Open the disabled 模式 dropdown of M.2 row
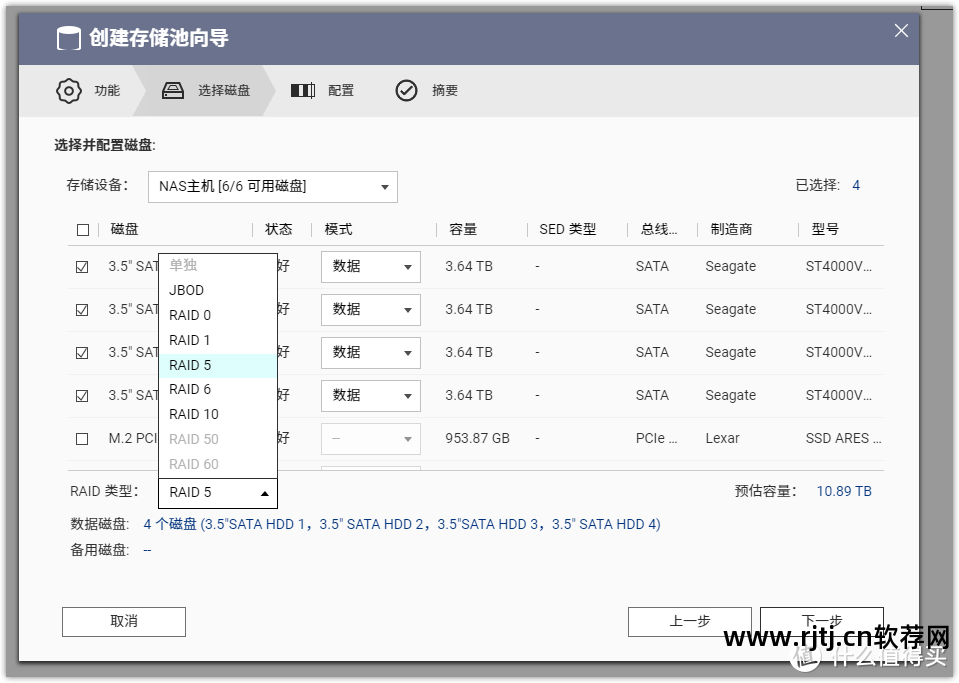This screenshot has width=959, height=683. pyautogui.click(x=371, y=438)
